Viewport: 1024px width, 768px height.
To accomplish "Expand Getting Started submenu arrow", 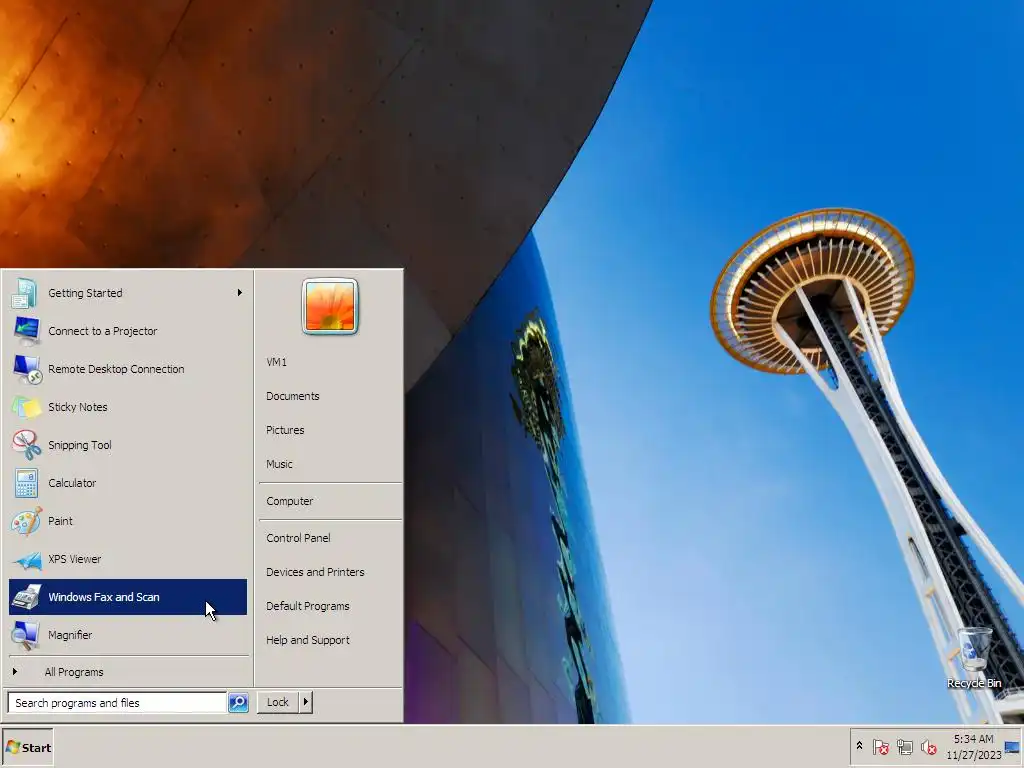I will coord(240,293).
